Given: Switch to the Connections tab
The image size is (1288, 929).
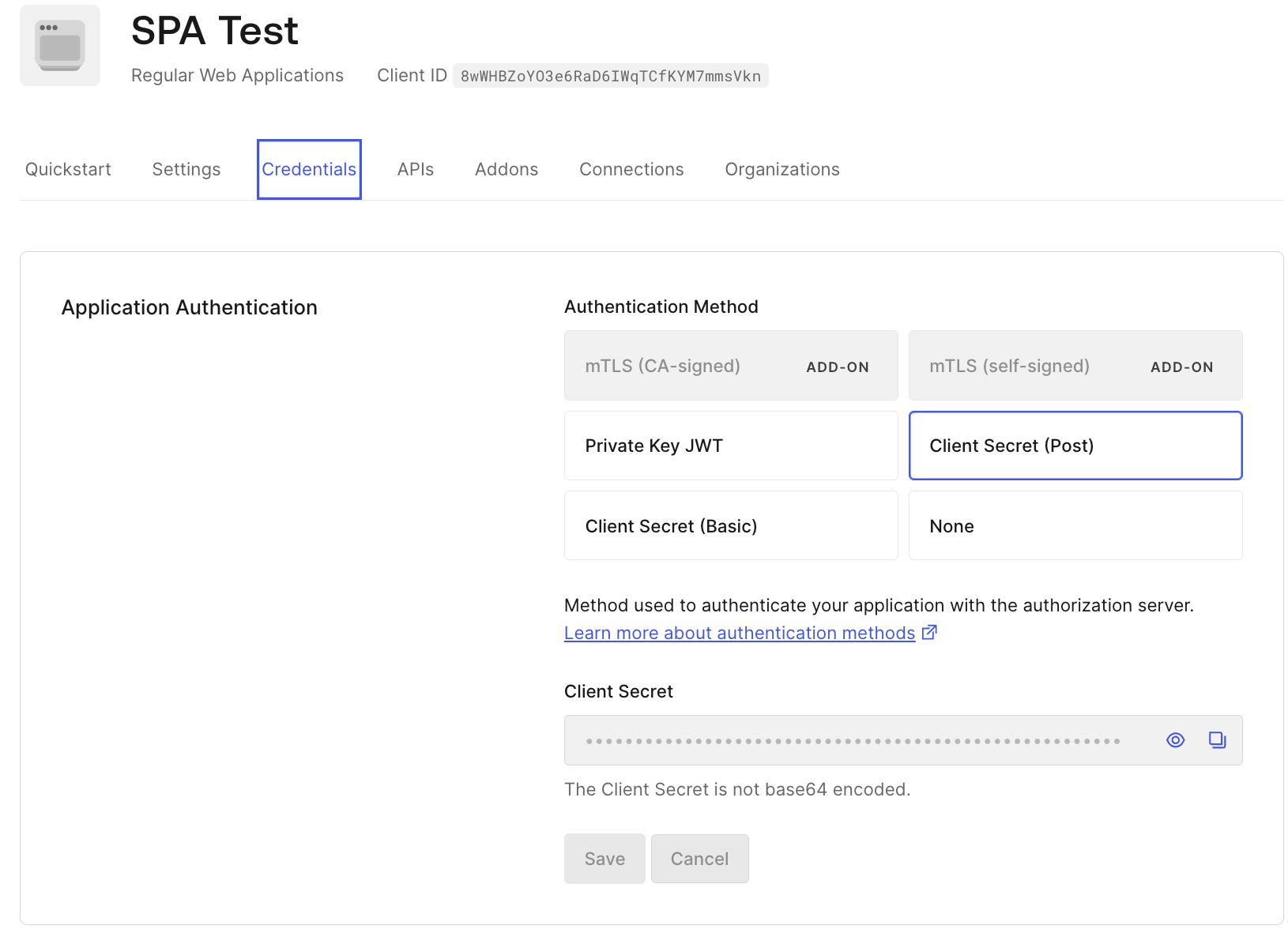Looking at the screenshot, I should click(x=631, y=169).
